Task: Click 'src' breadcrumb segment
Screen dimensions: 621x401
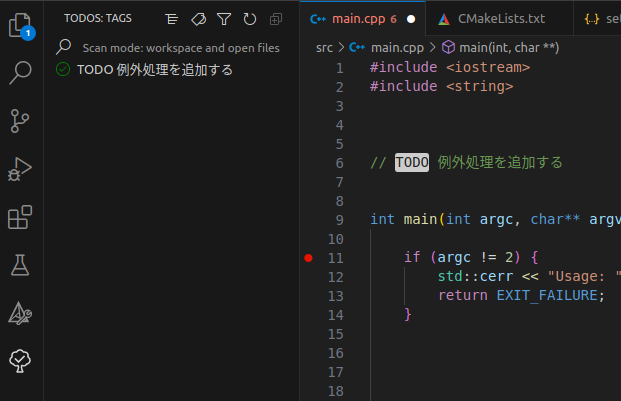Action: [x=324, y=48]
